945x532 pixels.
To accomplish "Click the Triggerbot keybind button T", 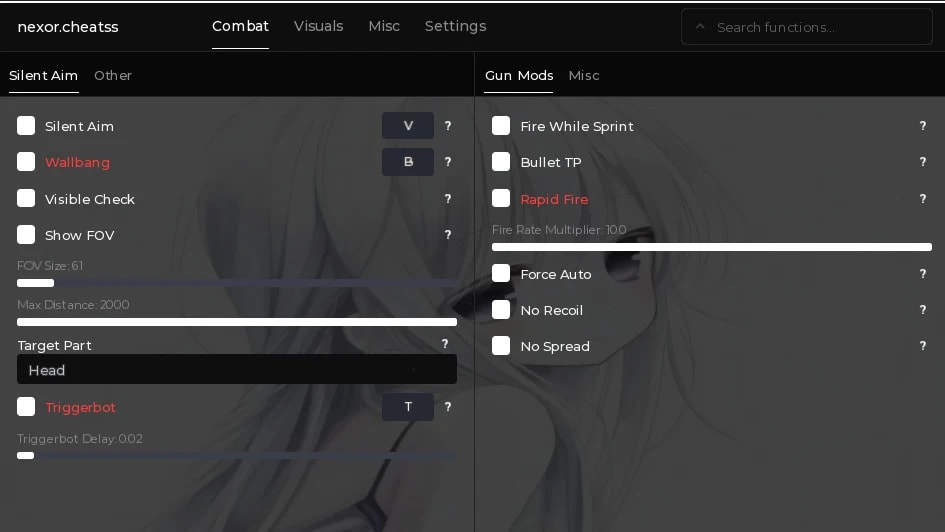I will [x=408, y=407].
